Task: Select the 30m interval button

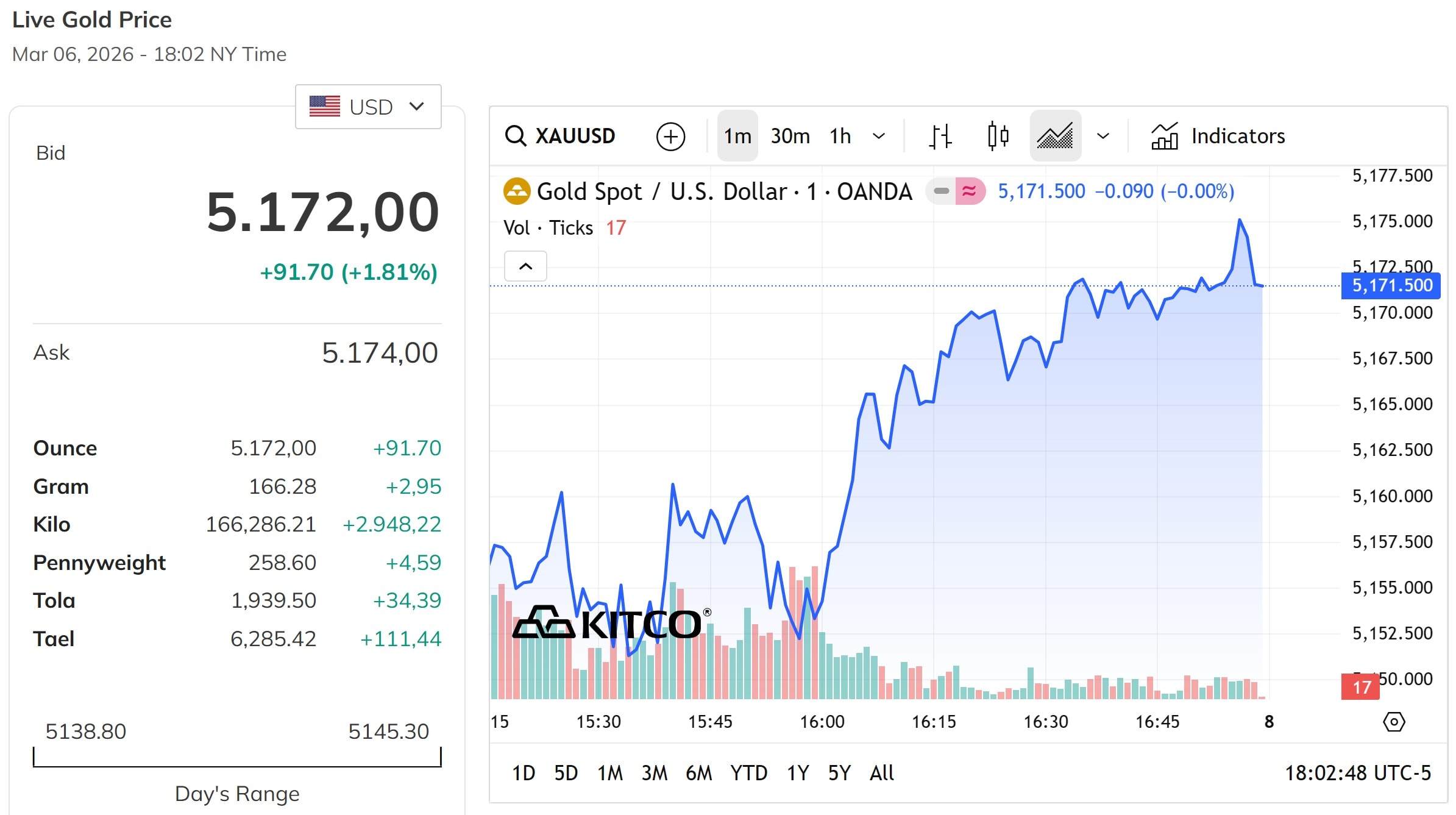Action: 790,135
